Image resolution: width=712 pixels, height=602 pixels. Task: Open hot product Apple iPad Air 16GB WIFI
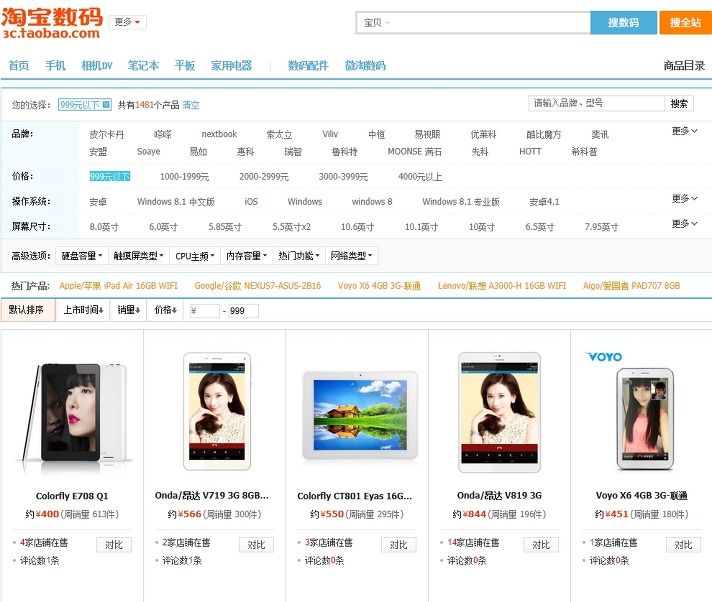tap(119, 286)
